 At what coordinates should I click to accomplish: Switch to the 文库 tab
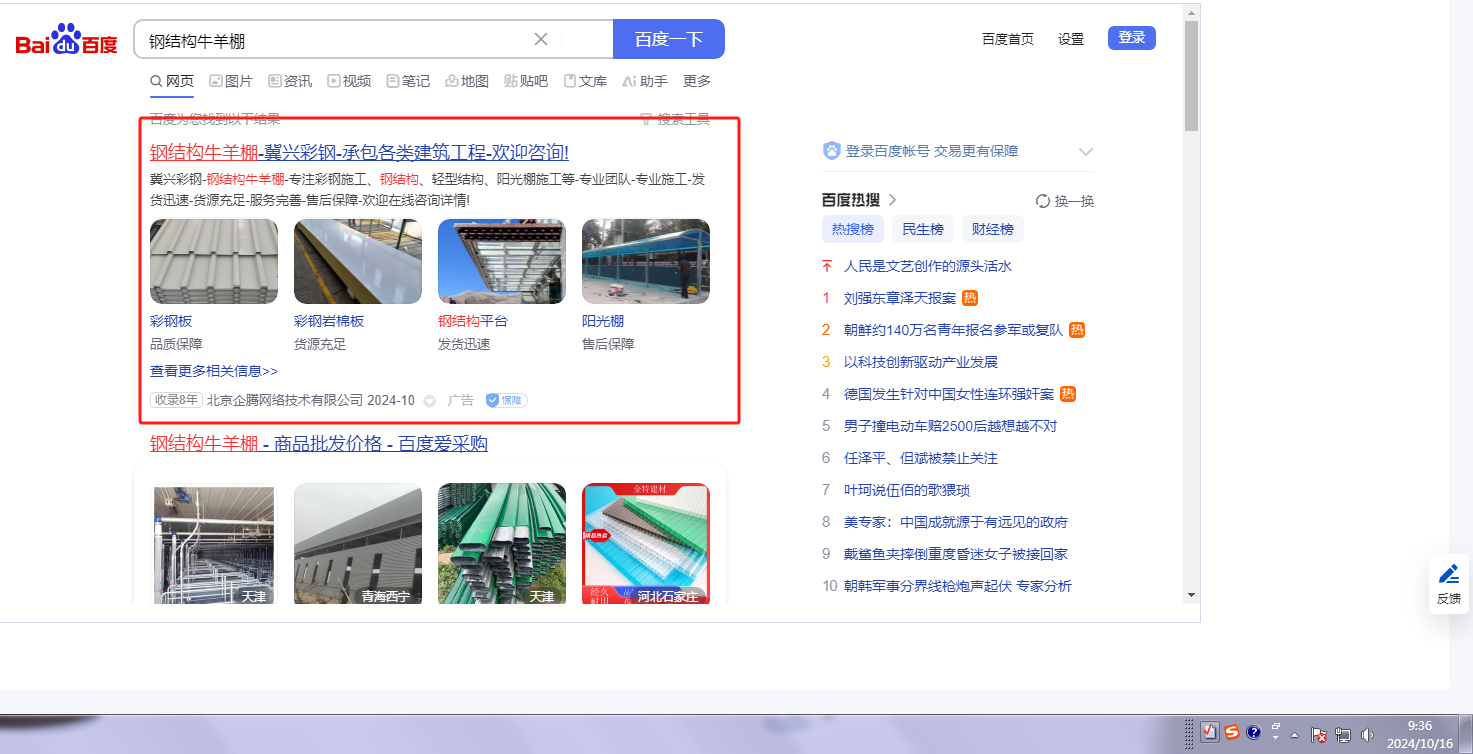tap(585, 81)
